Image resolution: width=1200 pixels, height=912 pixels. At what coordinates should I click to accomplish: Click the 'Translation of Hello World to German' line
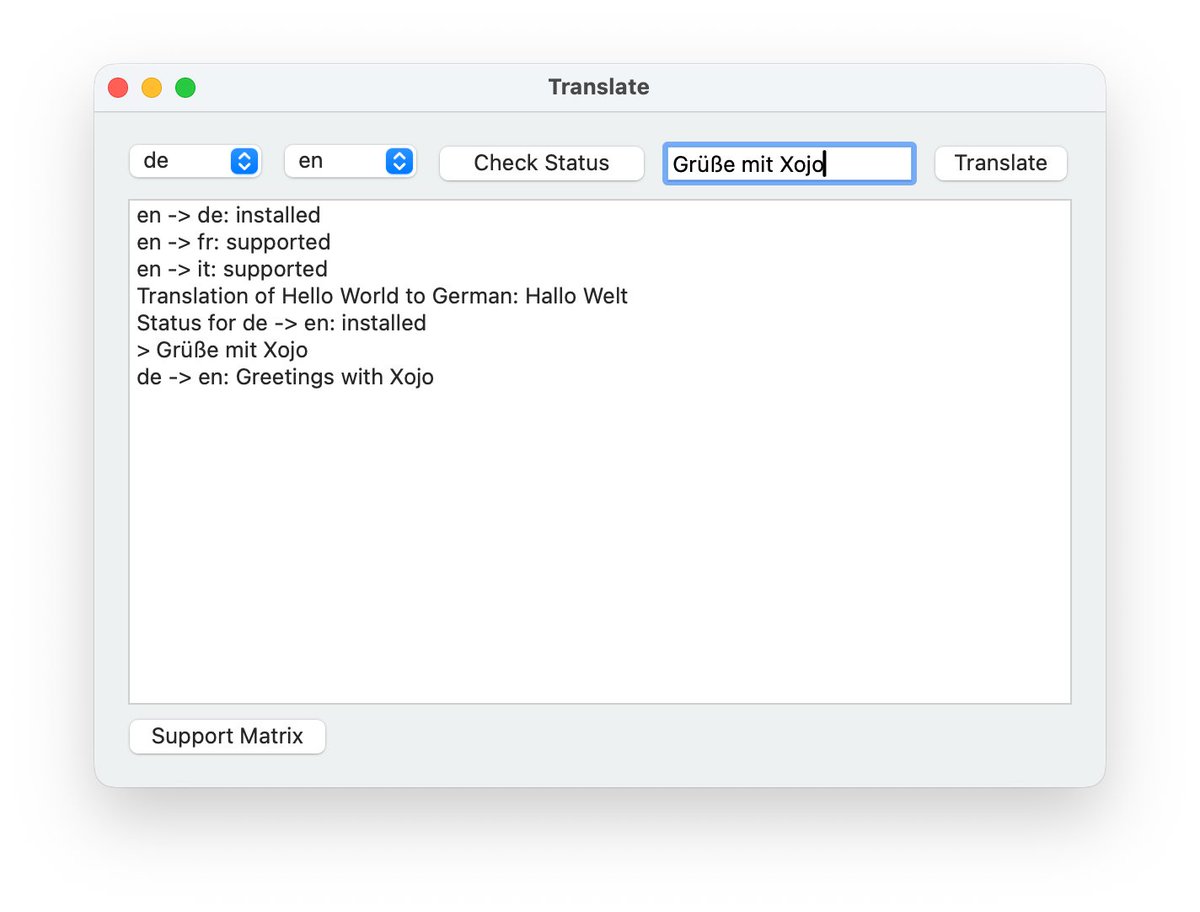pos(382,296)
